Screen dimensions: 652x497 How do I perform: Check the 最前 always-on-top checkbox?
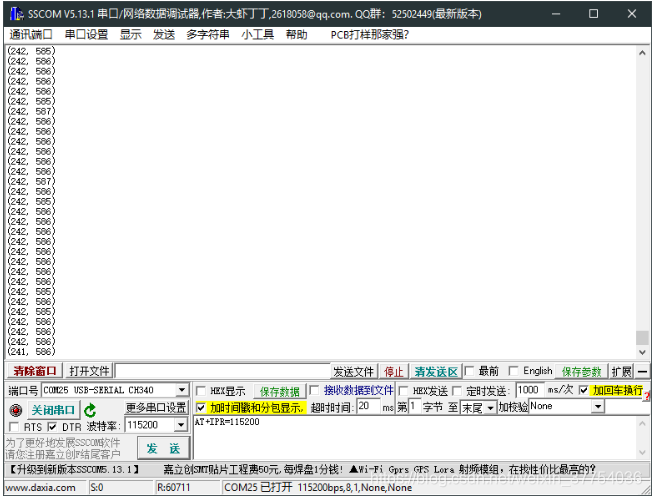tap(469, 371)
